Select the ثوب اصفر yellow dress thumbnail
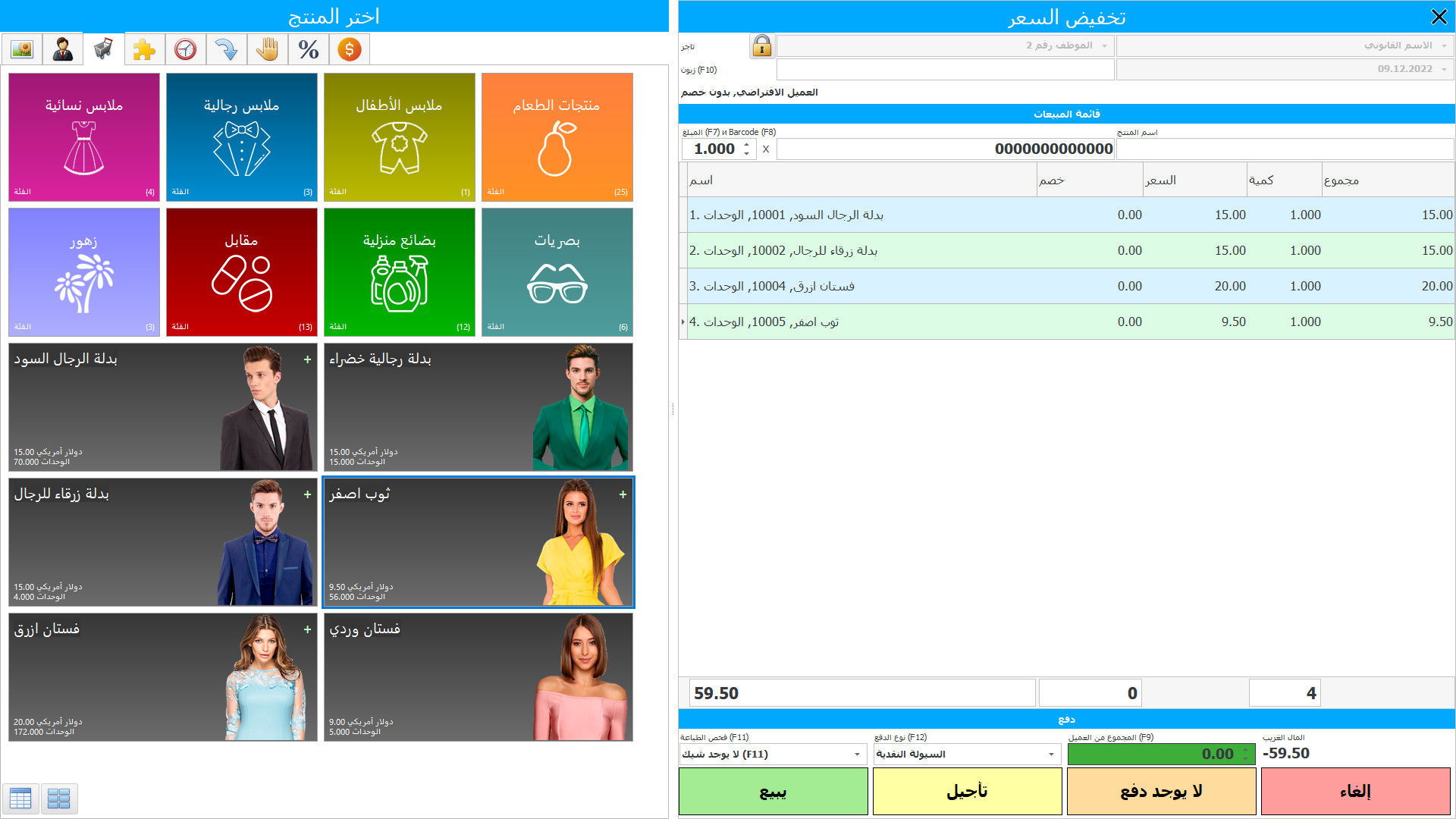 point(477,541)
